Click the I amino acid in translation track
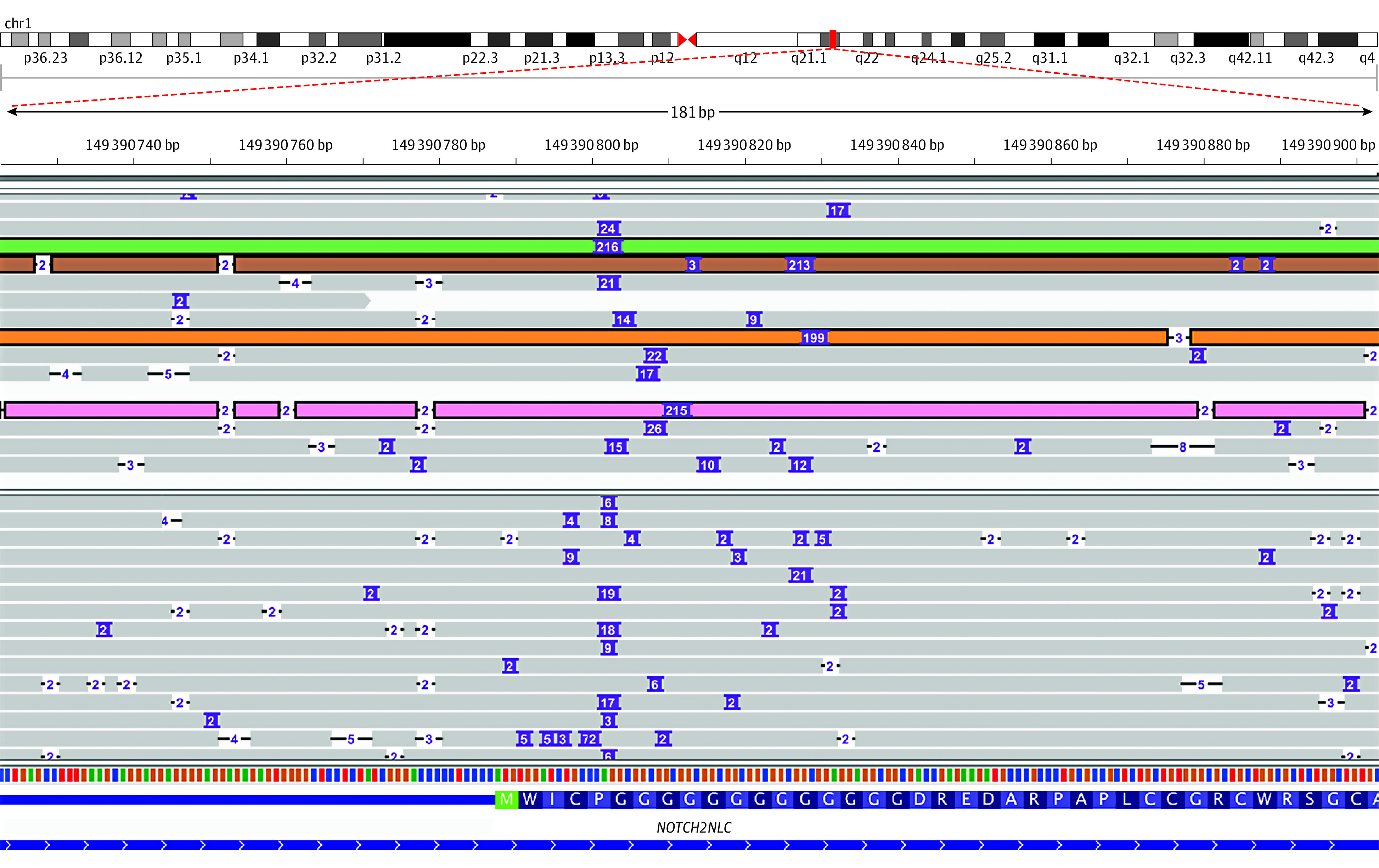This screenshot has width=1379, height=868. pos(553,799)
